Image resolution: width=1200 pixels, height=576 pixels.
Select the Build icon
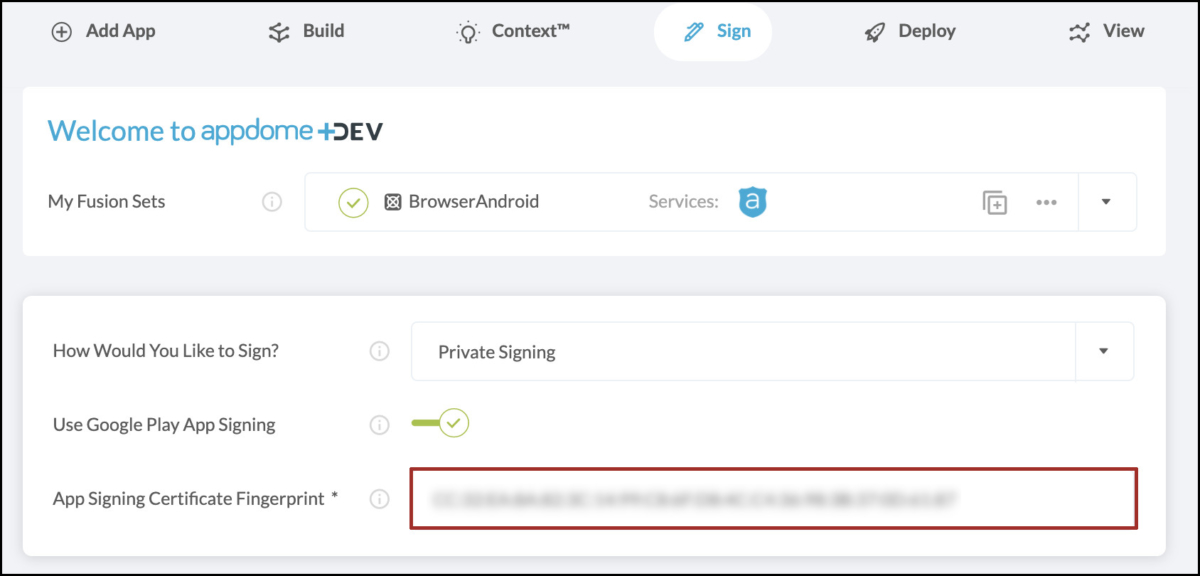point(277,31)
